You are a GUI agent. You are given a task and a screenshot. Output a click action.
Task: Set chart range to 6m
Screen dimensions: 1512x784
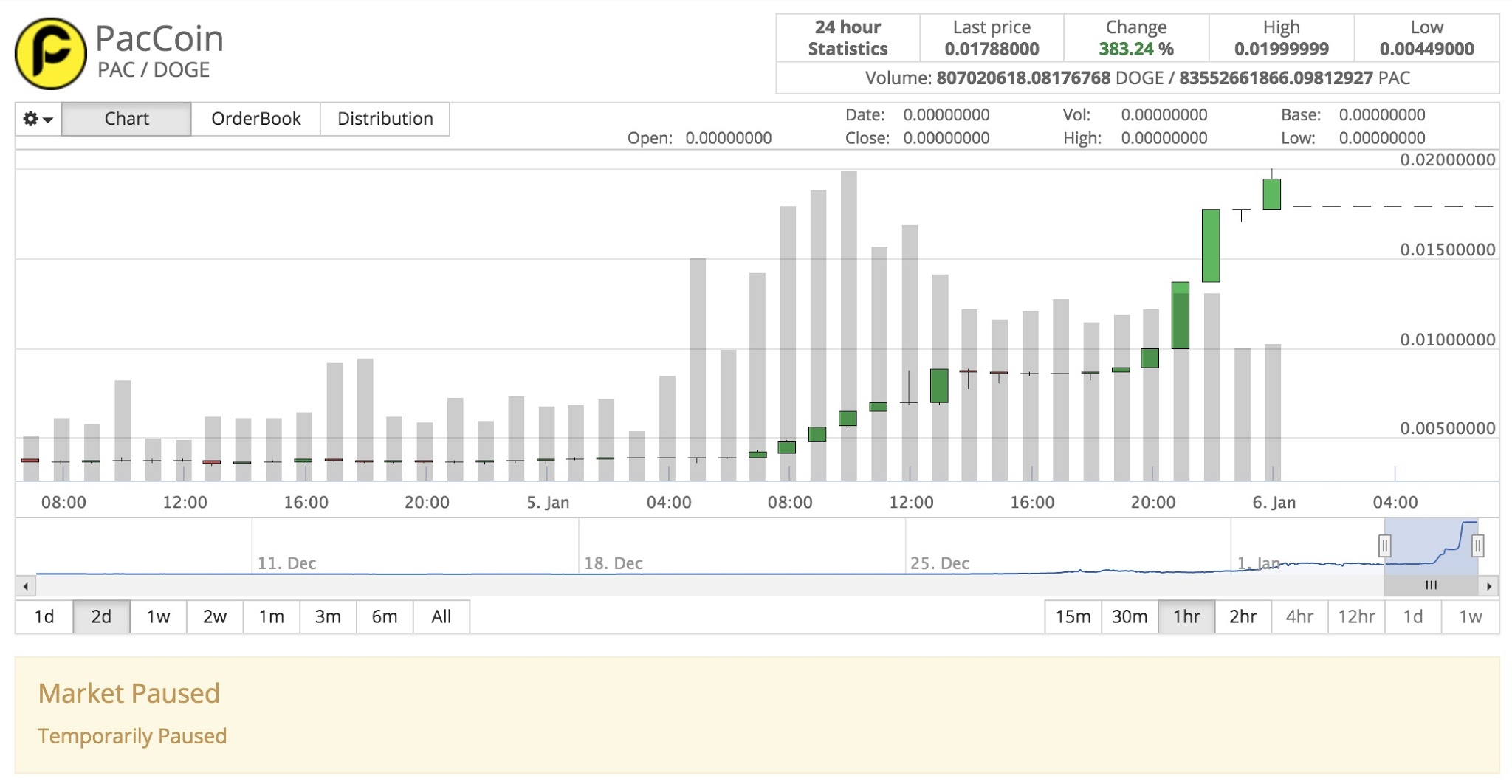385,616
